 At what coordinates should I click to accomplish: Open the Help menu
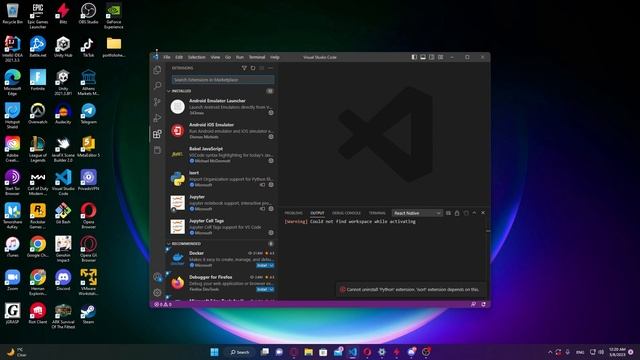click(x=275, y=57)
